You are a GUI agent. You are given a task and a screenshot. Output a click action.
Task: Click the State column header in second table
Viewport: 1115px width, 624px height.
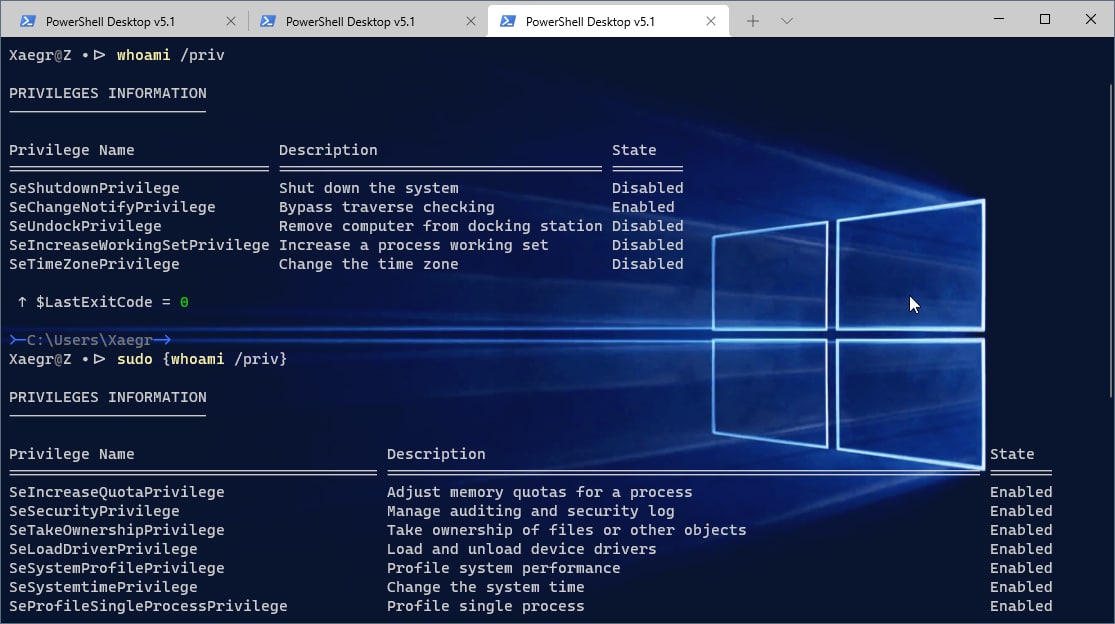[x=1012, y=454]
